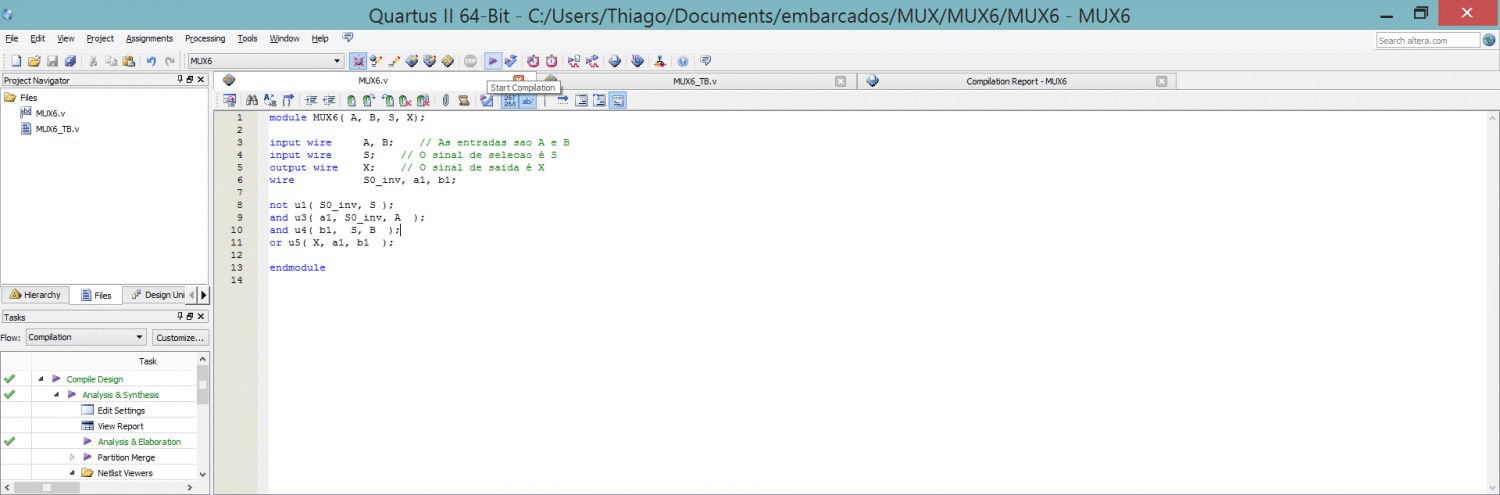
Task: Click the Undo arrow icon
Action: (x=151, y=61)
